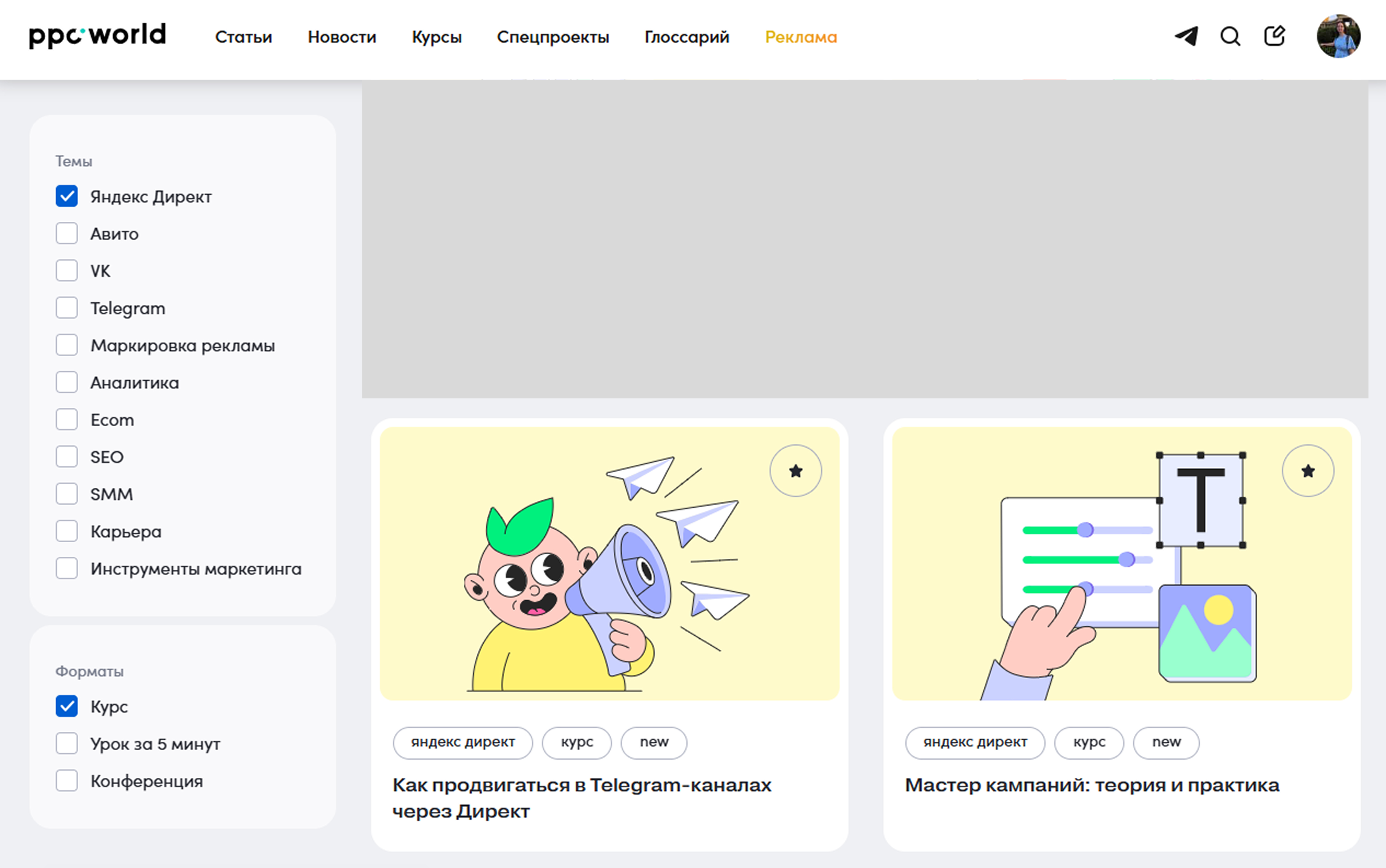The height and width of the screenshot is (868, 1386).
Task: Enable the Telegram topic checkbox
Action: click(67, 308)
